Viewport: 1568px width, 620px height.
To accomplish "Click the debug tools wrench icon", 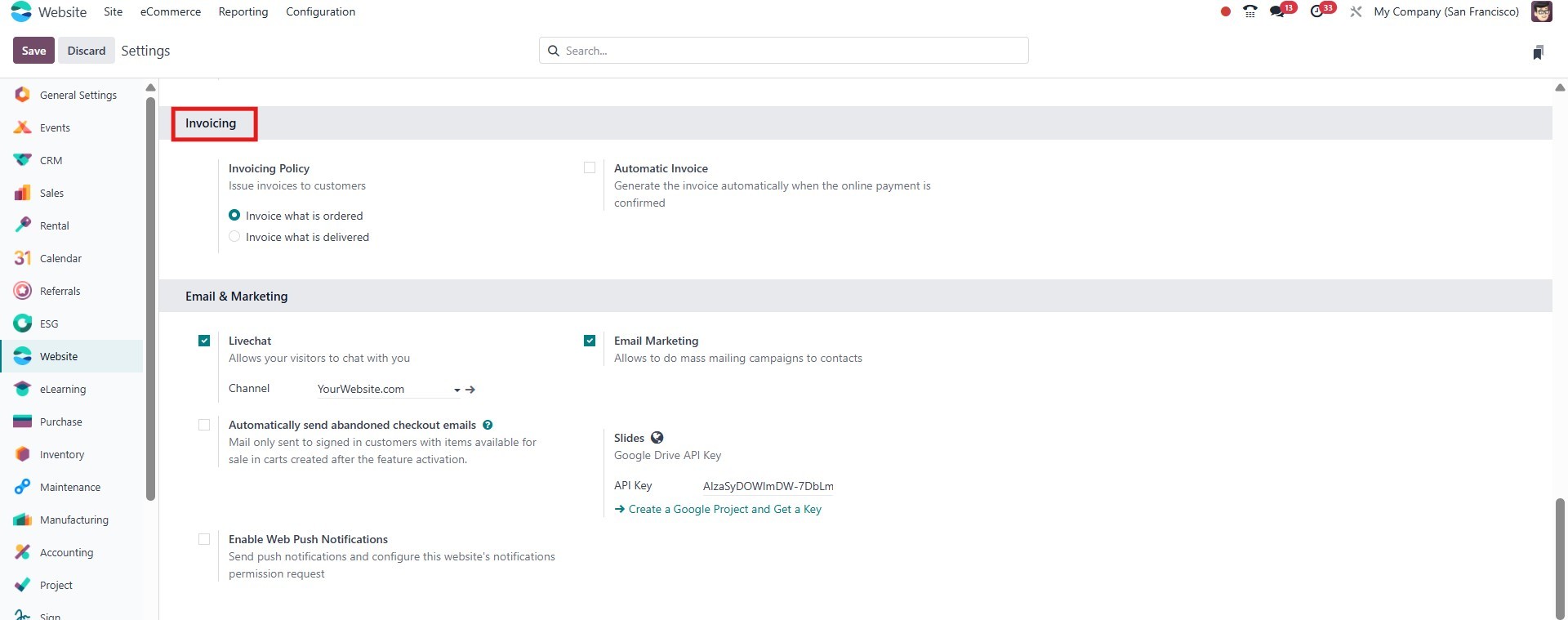I will pos(1356,11).
